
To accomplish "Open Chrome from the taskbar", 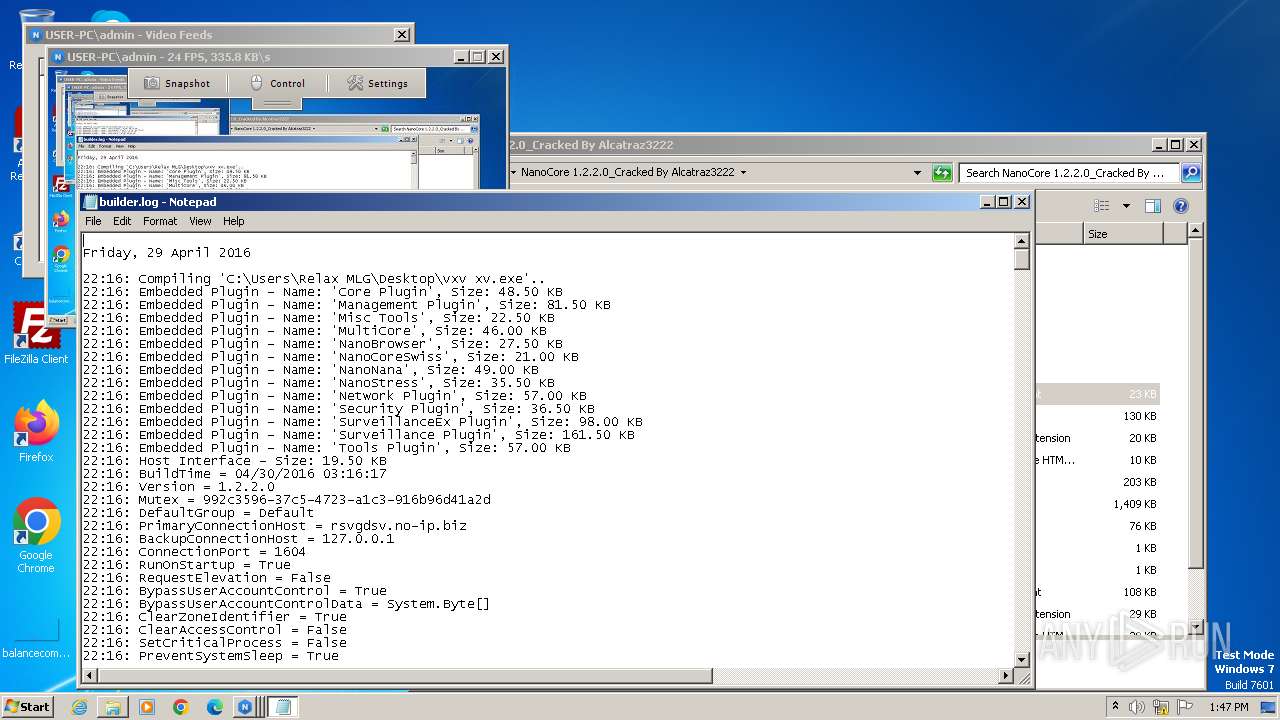I will tap(181, 707).
